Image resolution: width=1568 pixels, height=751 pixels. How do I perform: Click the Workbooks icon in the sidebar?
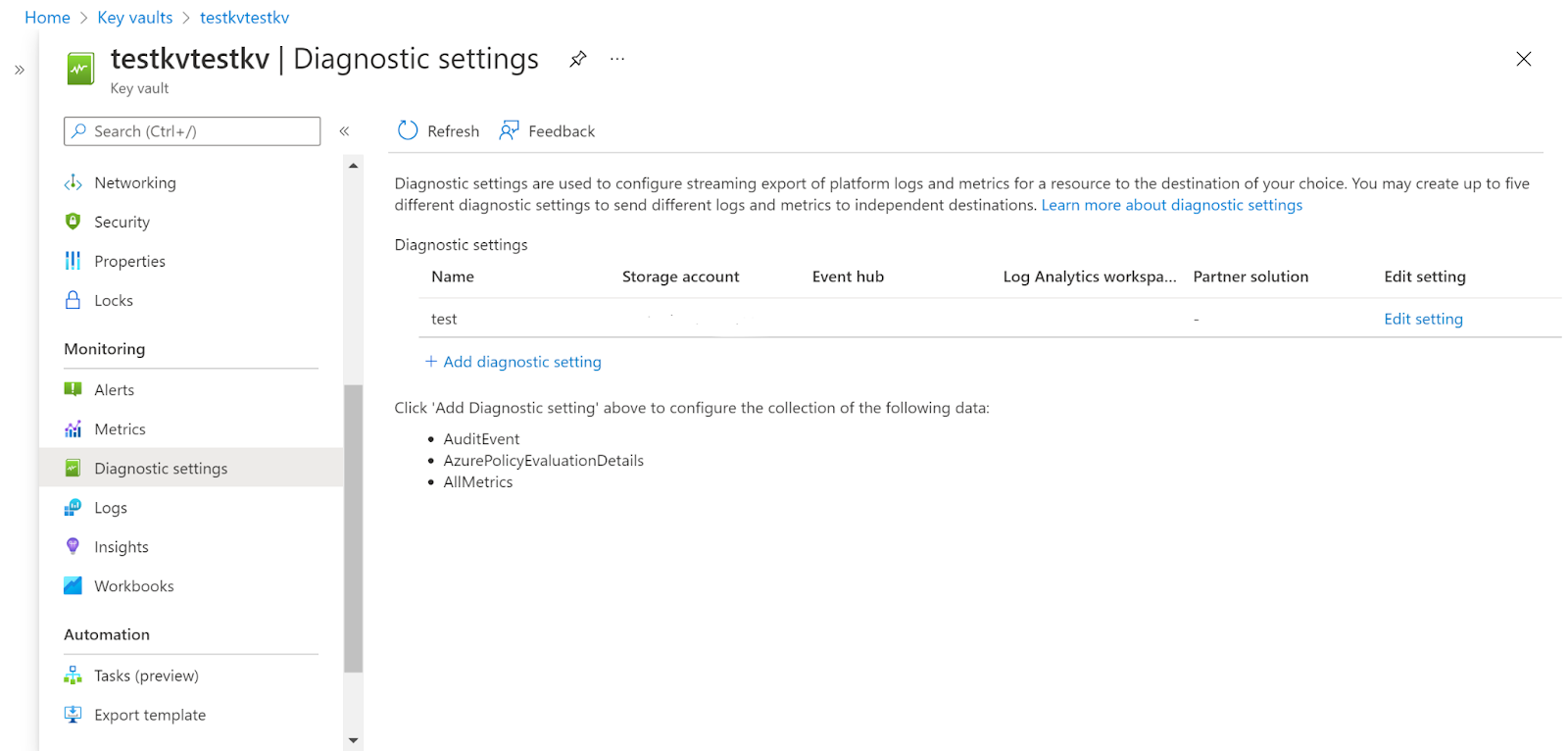(x=73, y=585)
